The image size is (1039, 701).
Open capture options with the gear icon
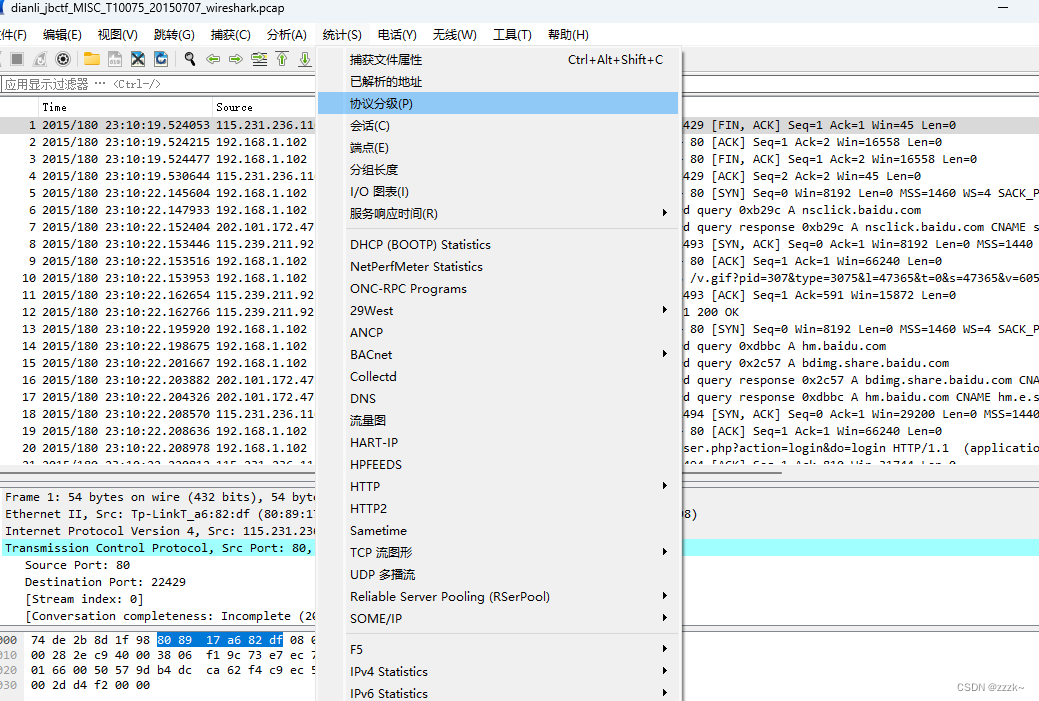pos(63,58)
